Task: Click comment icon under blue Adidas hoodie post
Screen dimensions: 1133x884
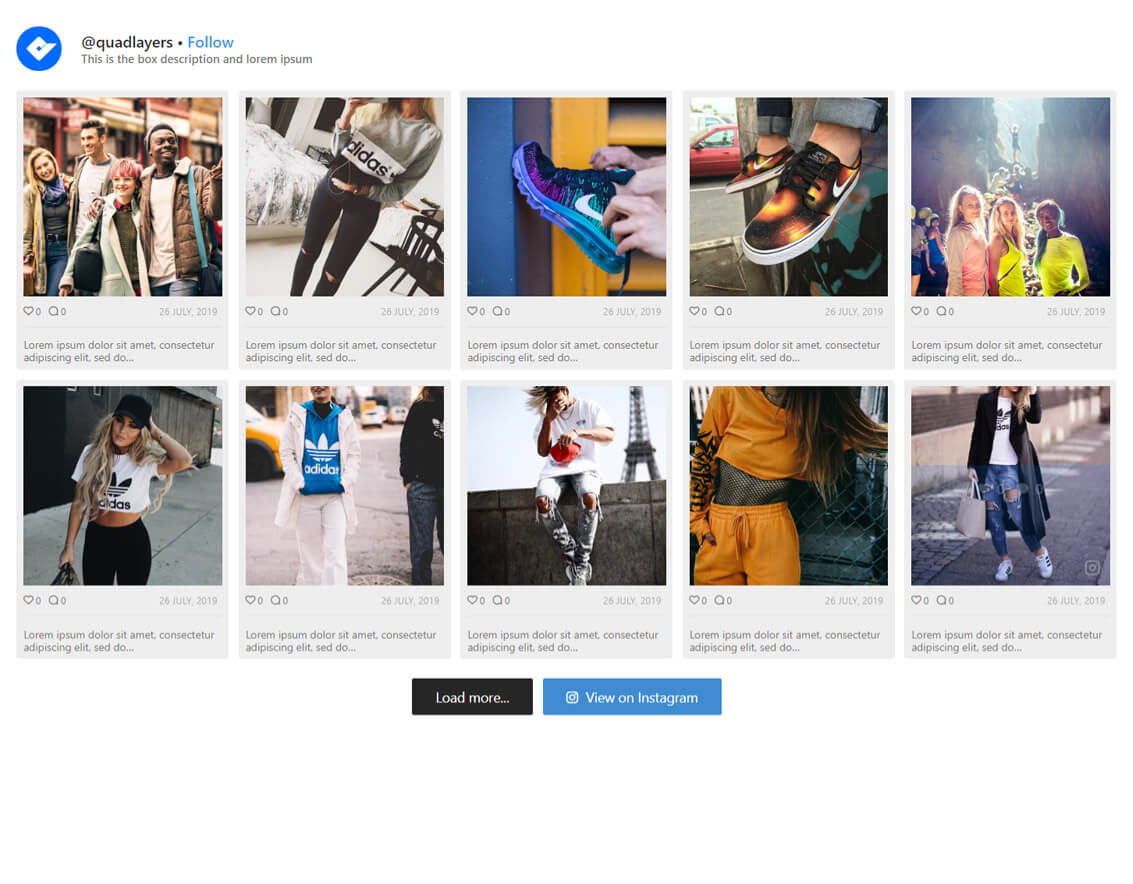Action: [275, 600]
